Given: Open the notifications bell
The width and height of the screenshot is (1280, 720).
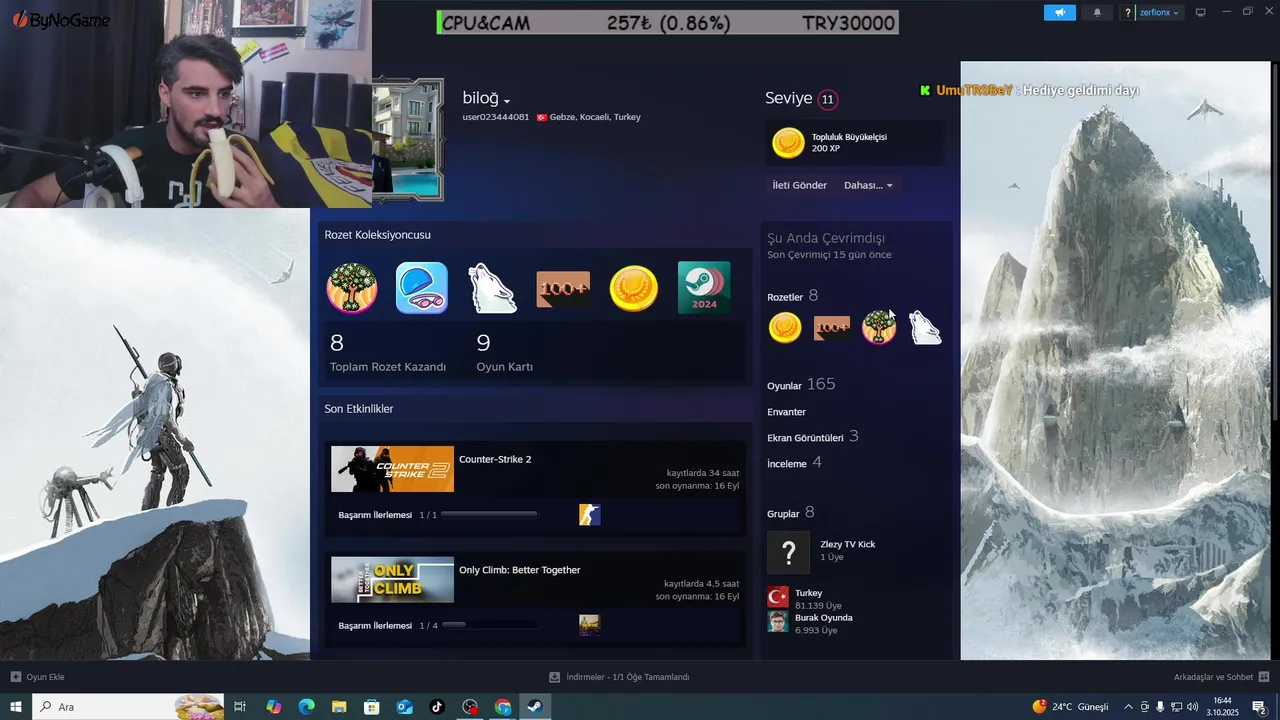Looking at the screenshot, I should coord(1097,12).
